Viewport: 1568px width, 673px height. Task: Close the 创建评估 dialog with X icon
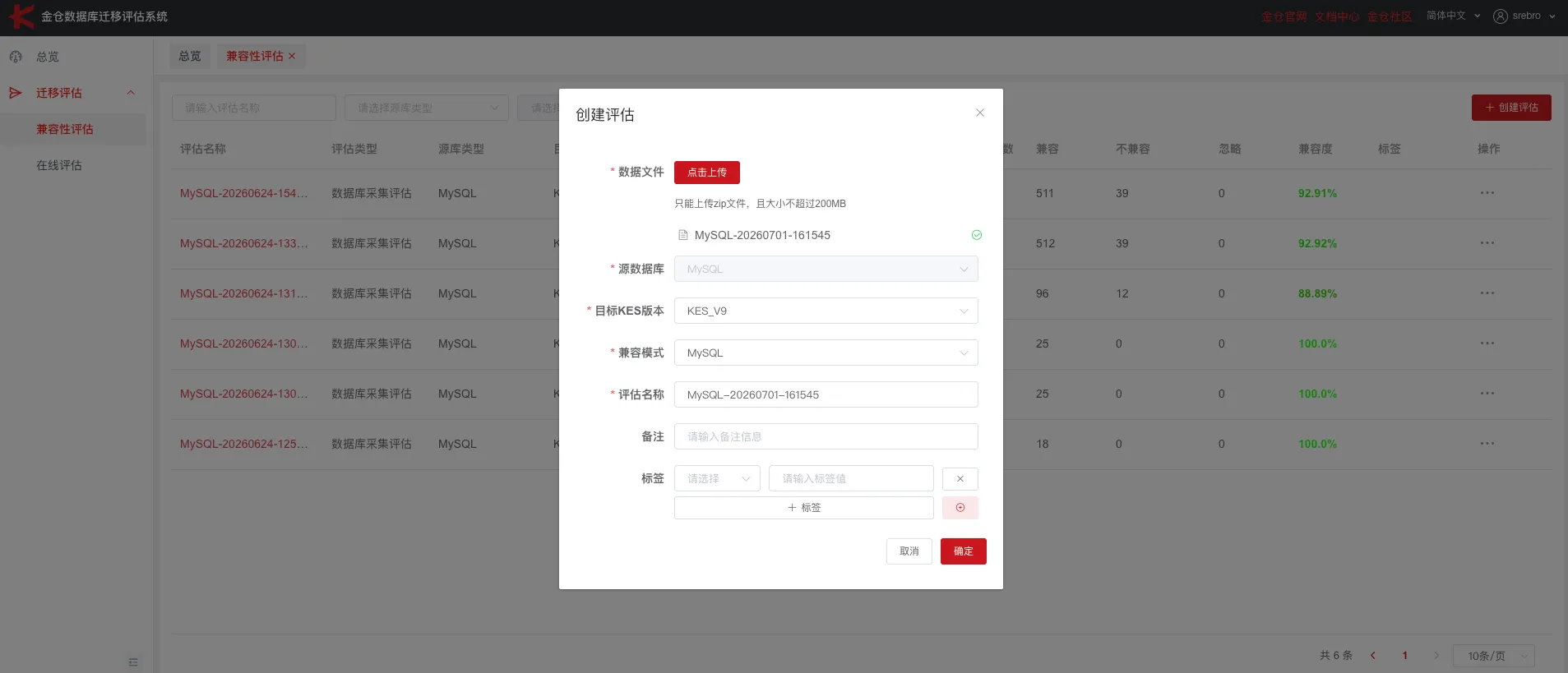979,113
